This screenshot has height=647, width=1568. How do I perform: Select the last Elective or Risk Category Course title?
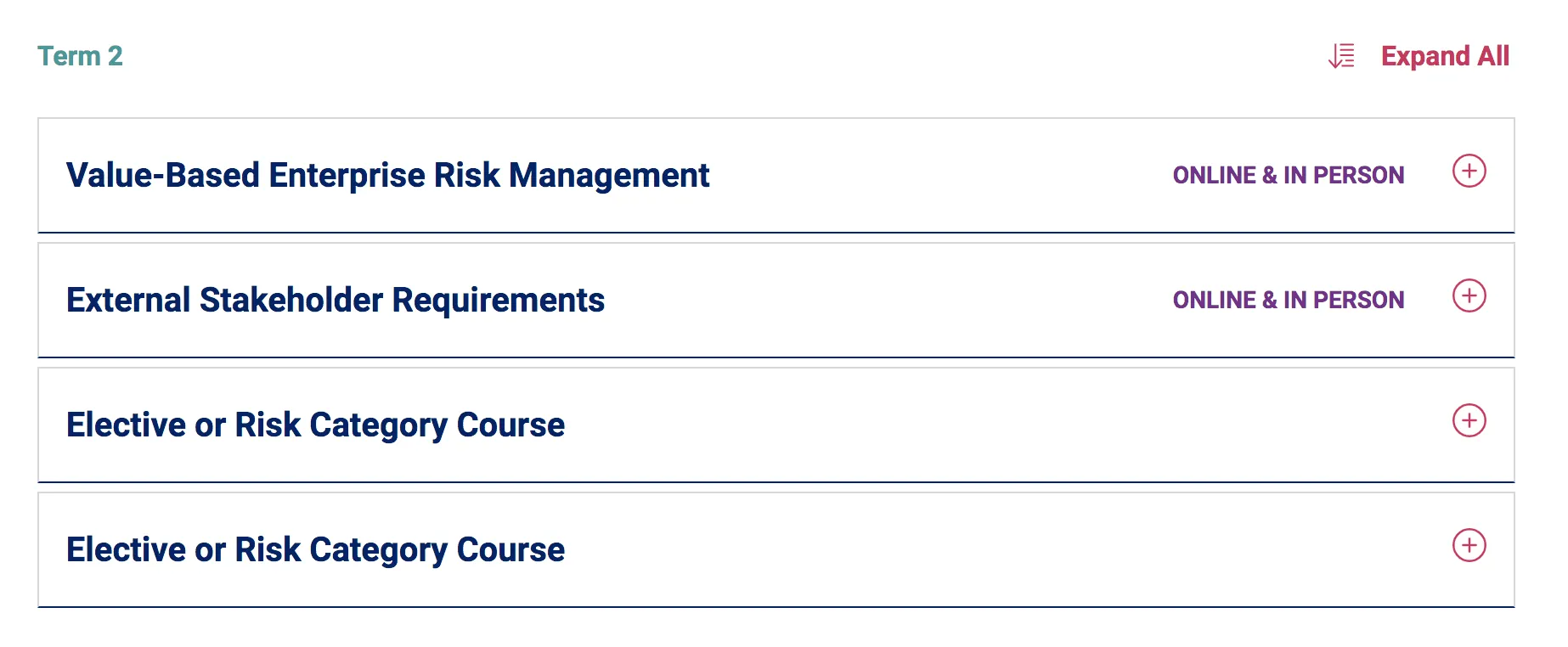315,549
